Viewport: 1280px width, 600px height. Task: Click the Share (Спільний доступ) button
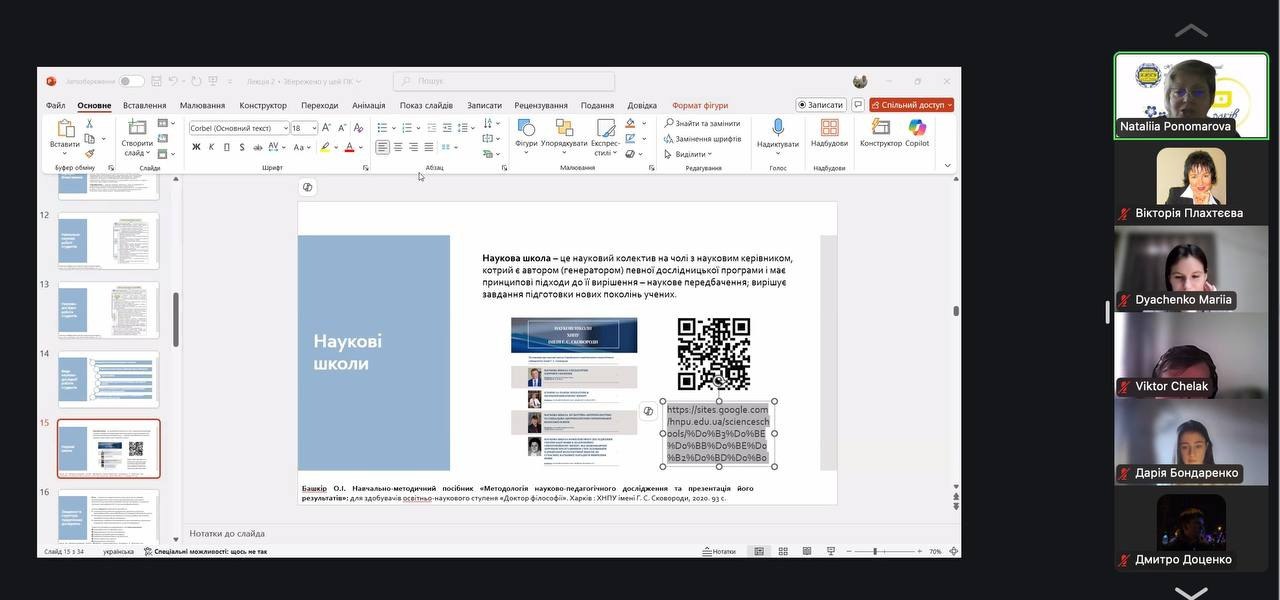911,105
